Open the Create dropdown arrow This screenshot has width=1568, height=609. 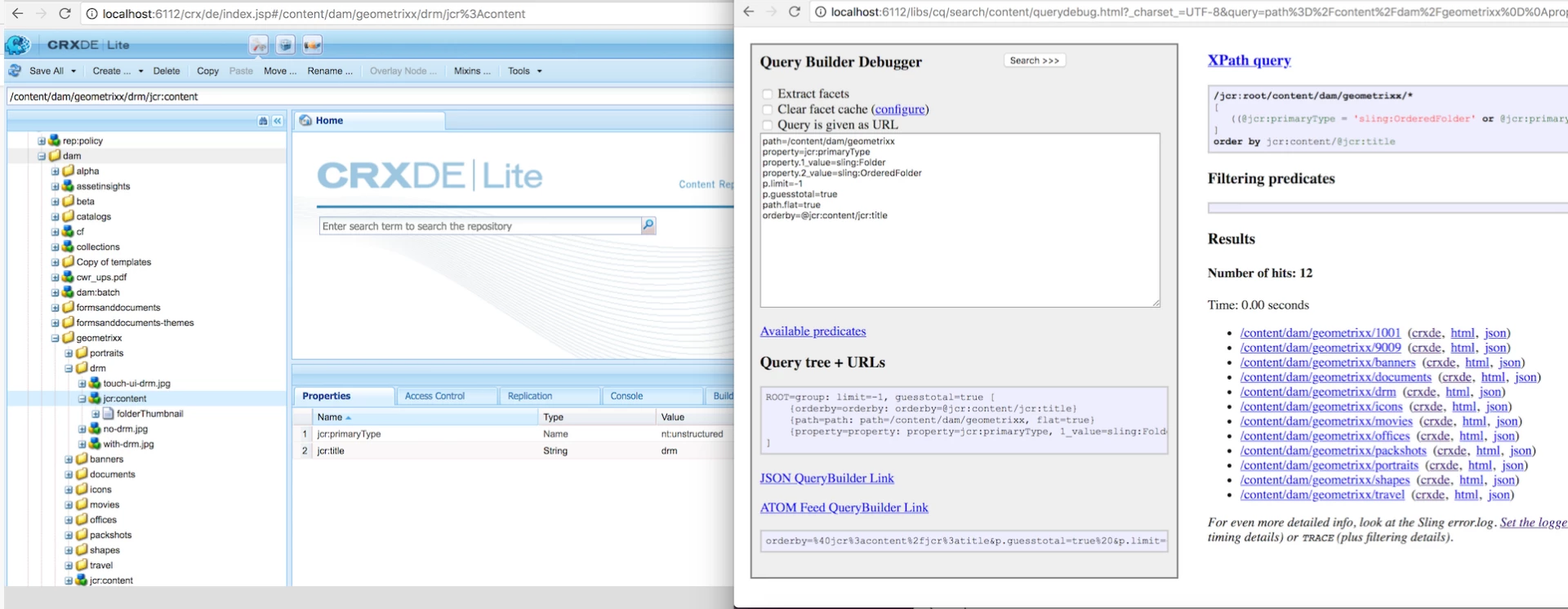click(140, 71)
